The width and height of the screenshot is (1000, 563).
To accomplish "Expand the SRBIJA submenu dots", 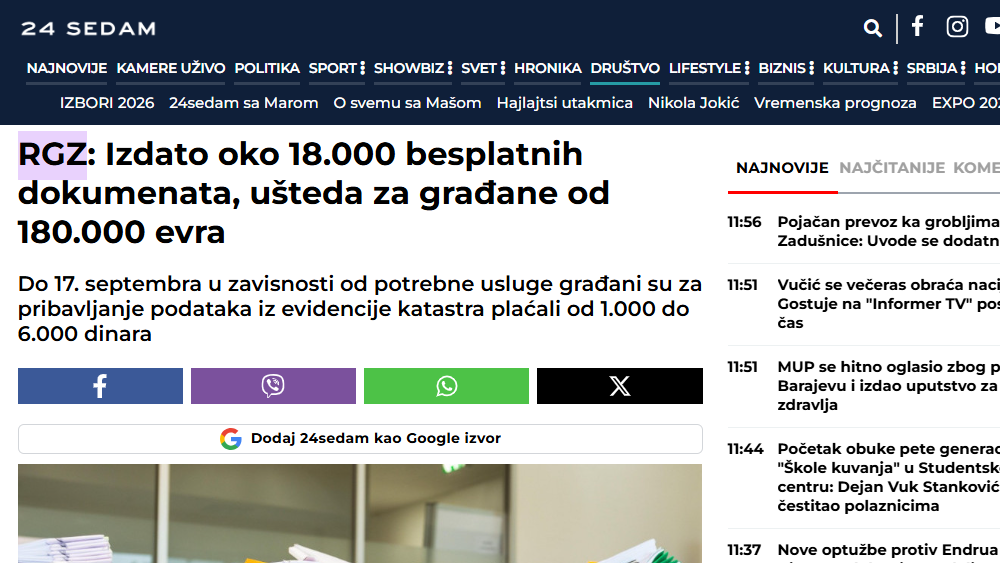I will (963, 68).
